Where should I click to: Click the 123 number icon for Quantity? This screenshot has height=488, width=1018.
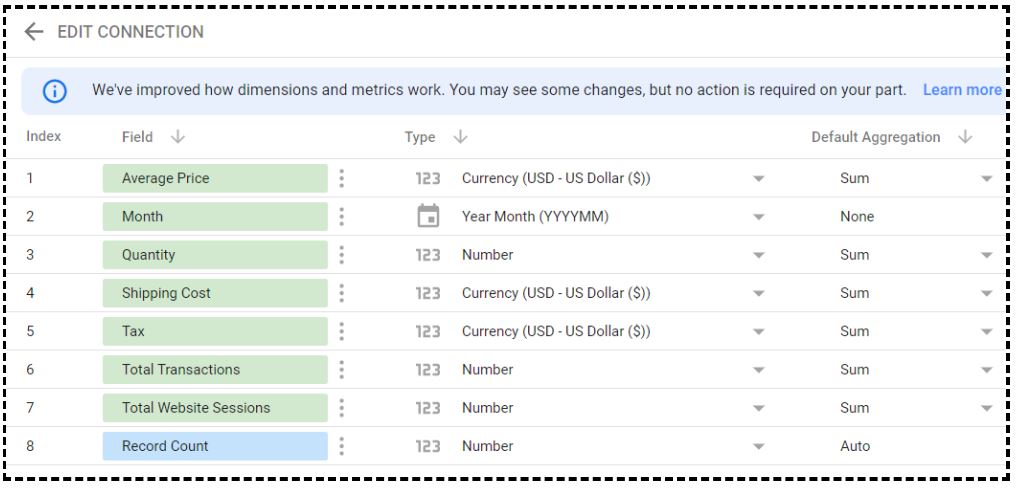click(x=428, y=255)
